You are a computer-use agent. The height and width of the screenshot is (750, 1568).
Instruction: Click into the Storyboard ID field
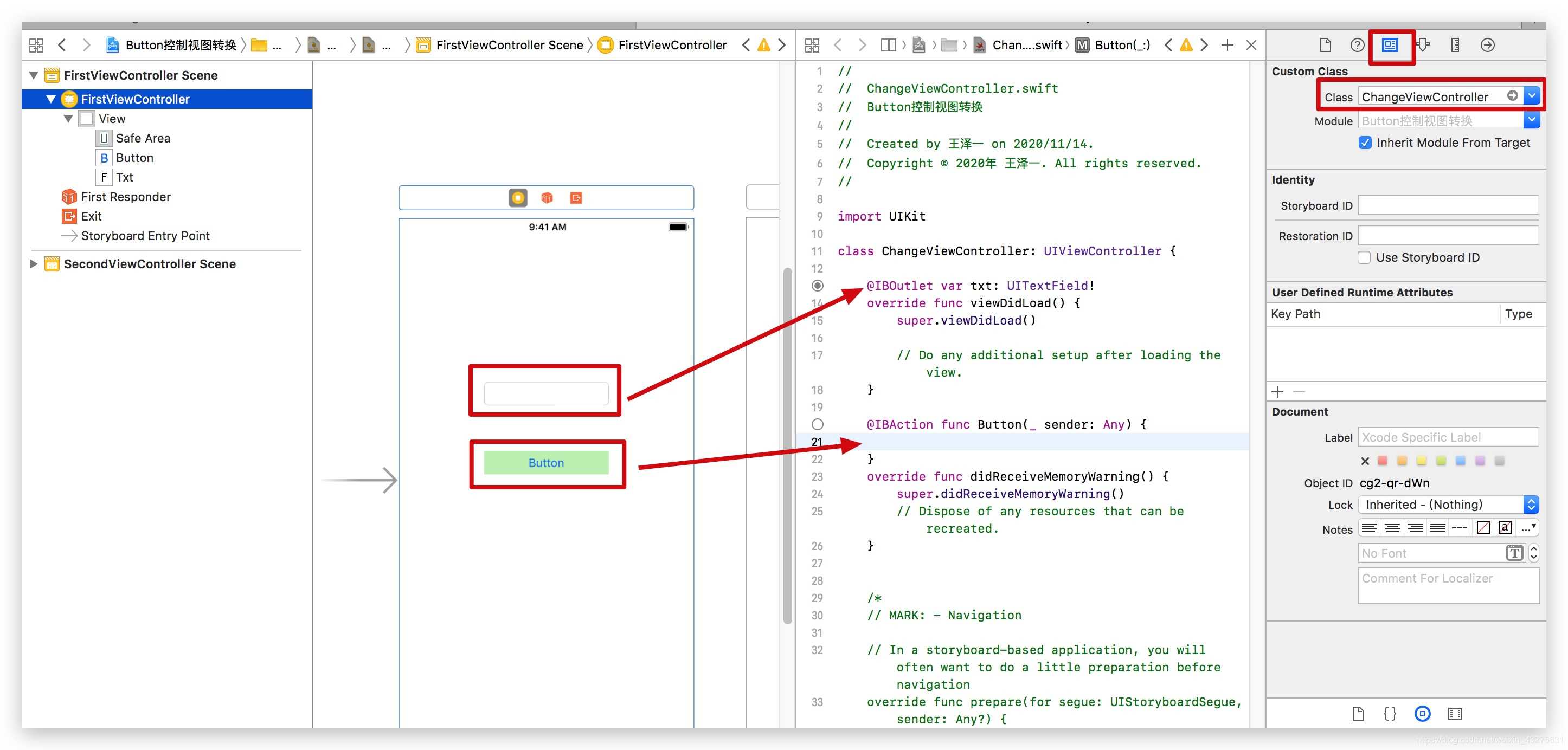1448,205
